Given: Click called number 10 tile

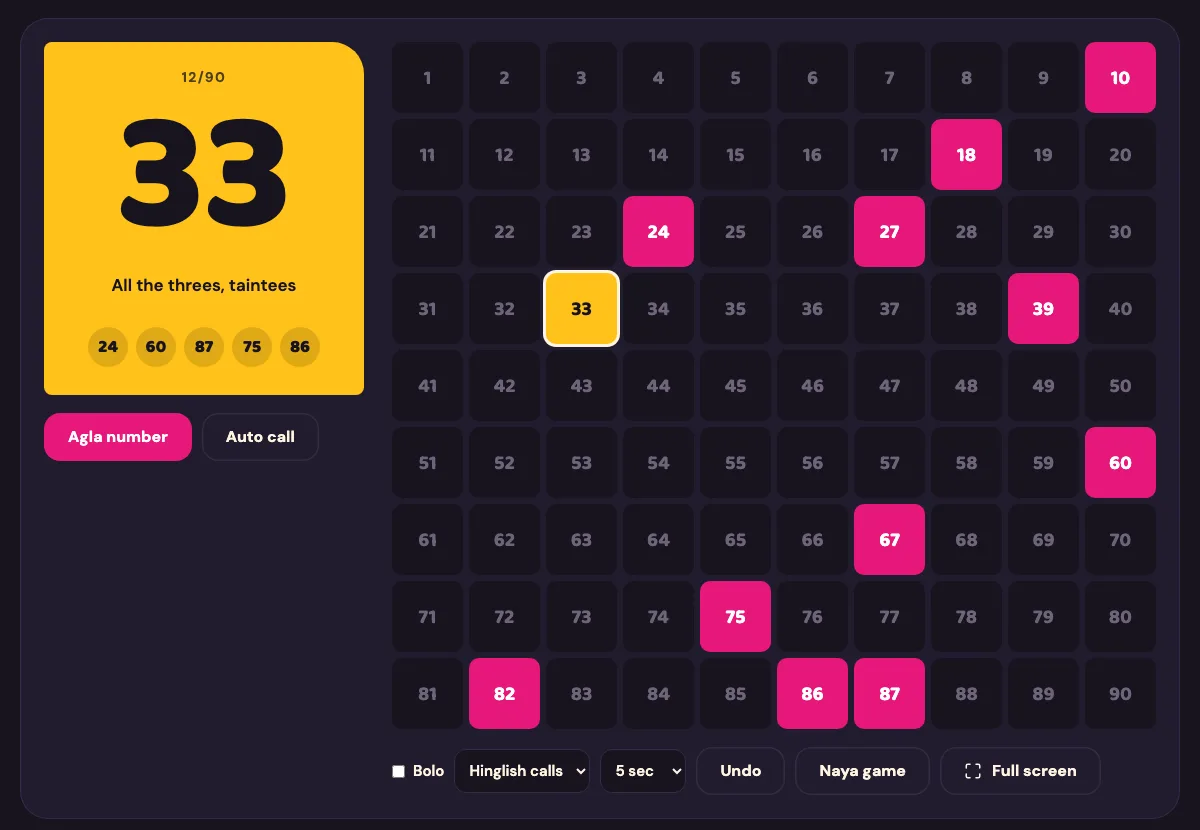Looking at the screenshot, I should pos(1120,78).
